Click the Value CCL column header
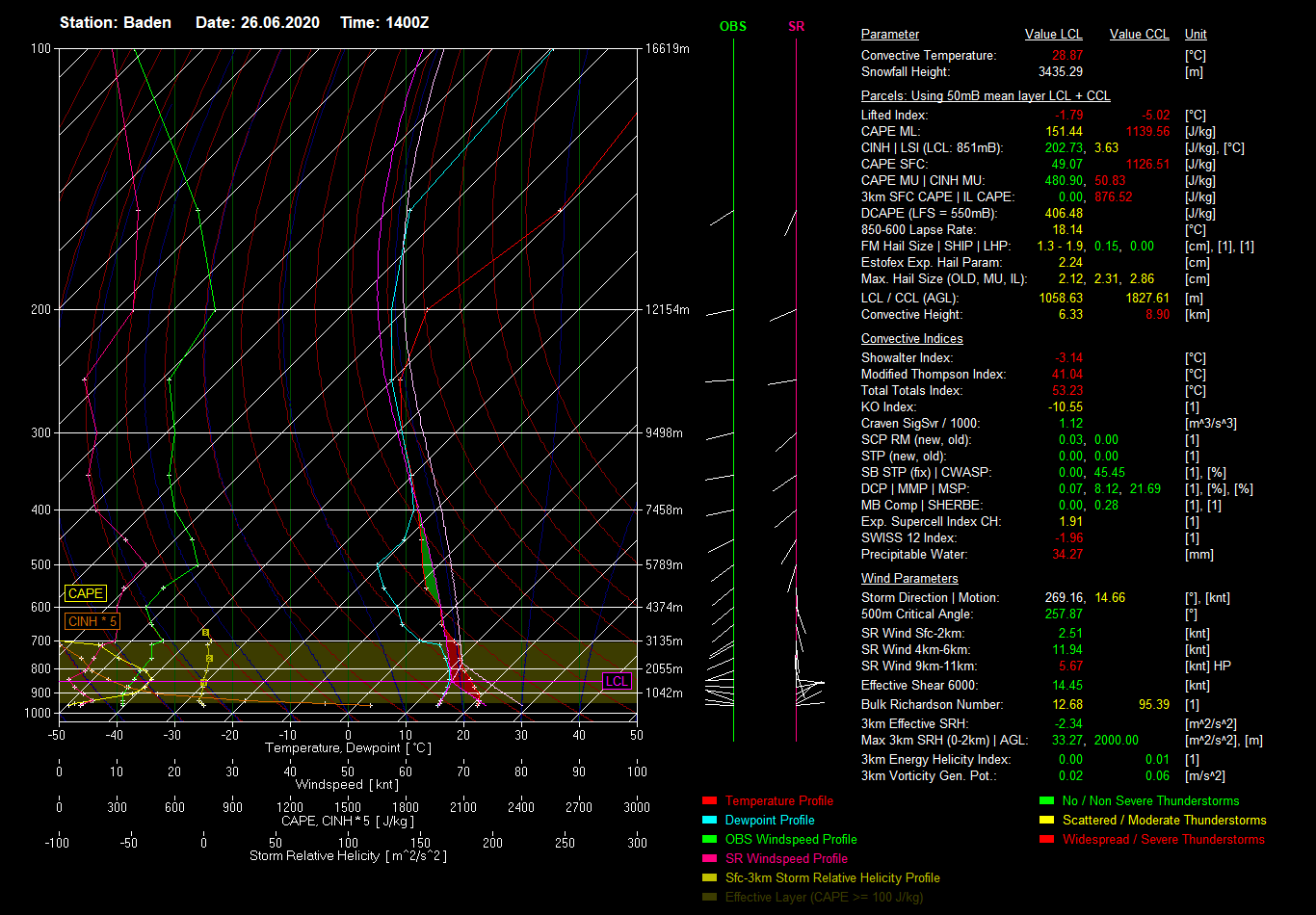This screenshot has height=915, width=1316. click(1139, 35)
